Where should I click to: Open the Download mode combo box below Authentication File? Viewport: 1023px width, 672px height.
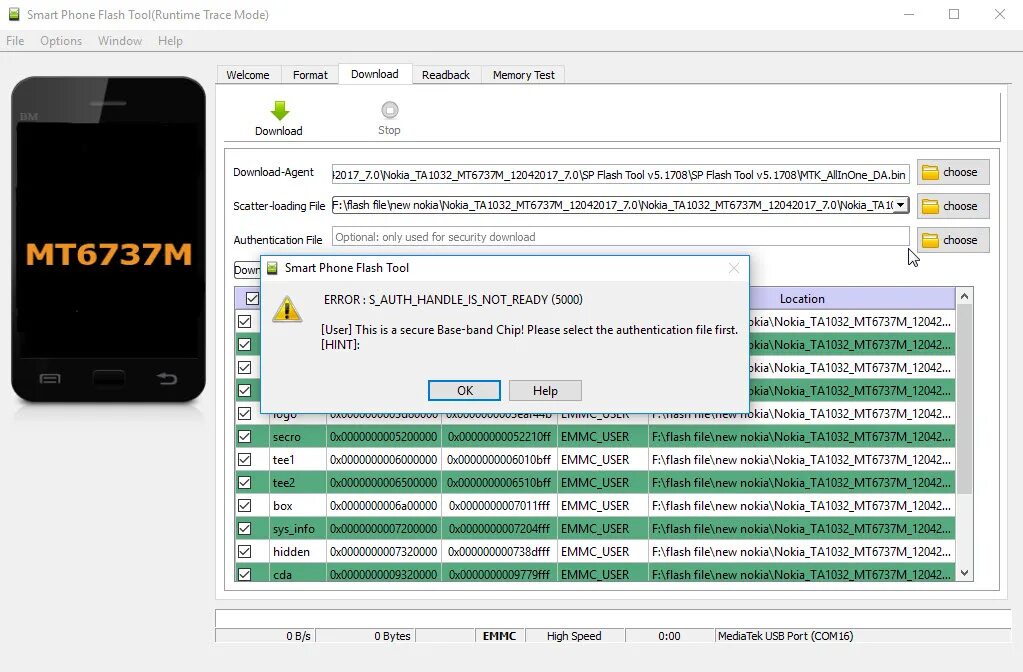(x=247, y=269)
